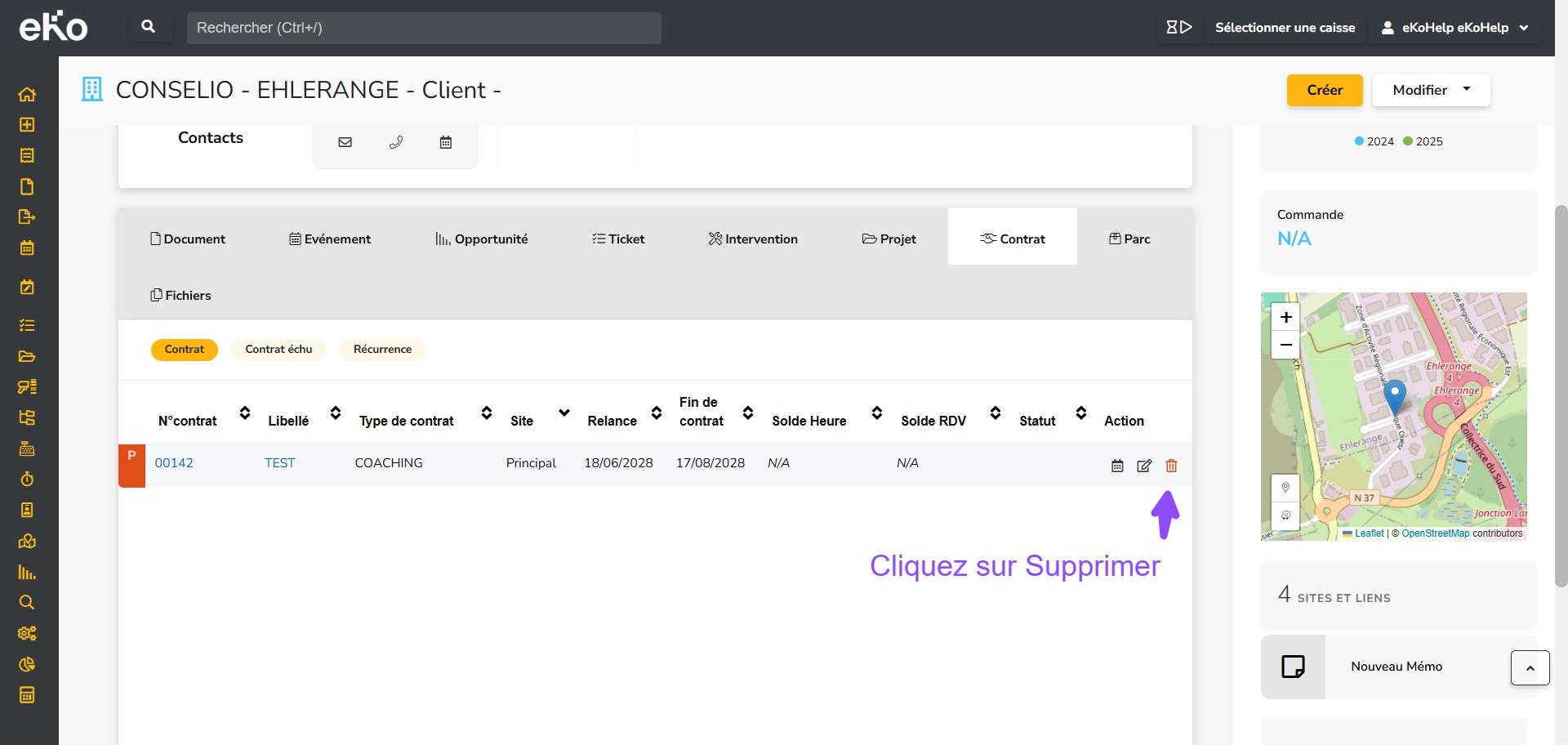The width and height of the screenshot is (1568, 745).
Task: Switch to the Ticket tab
Action: (618, 239)
